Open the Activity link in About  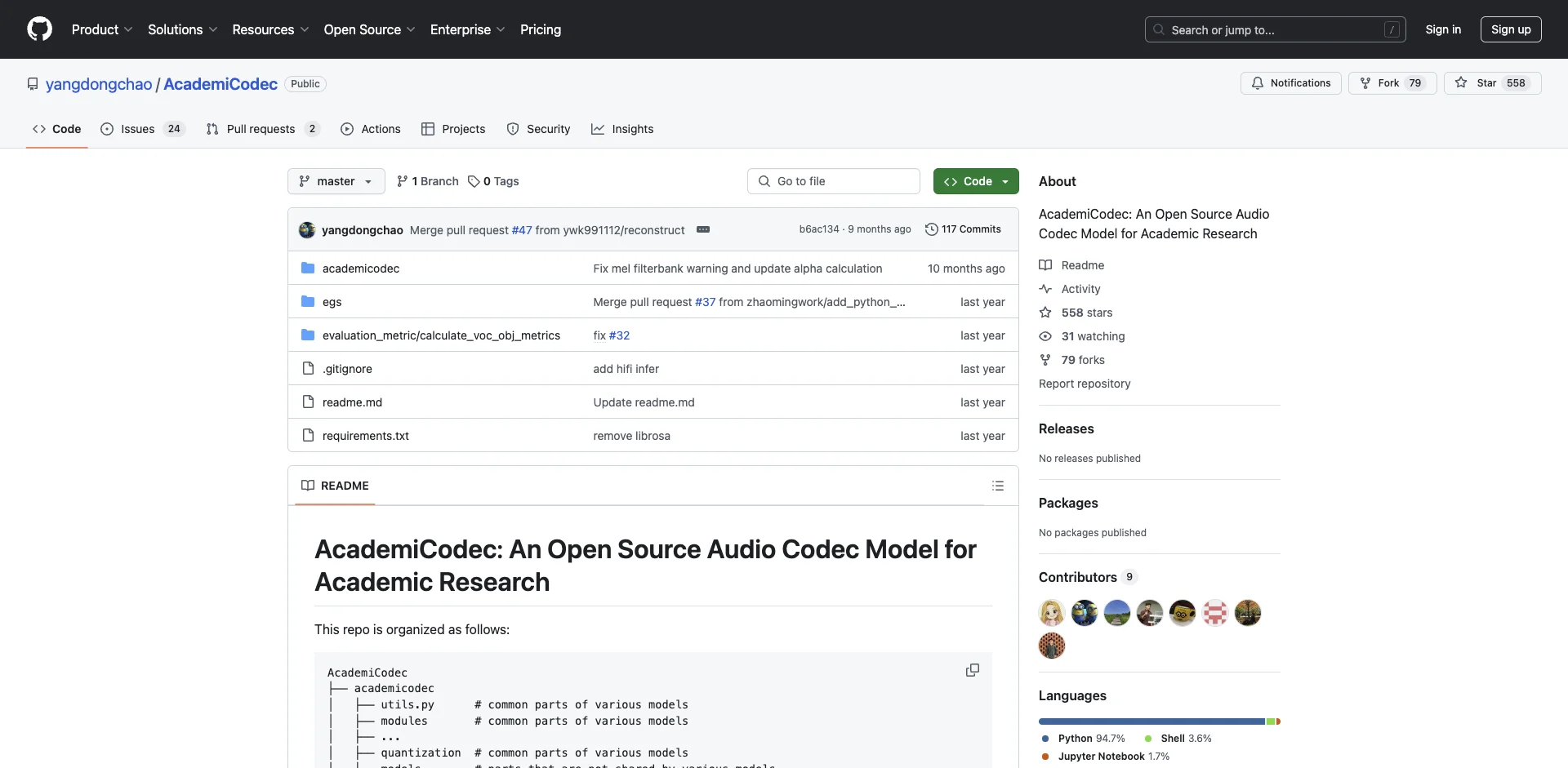pyautogui.click(x=1070, y=289)
